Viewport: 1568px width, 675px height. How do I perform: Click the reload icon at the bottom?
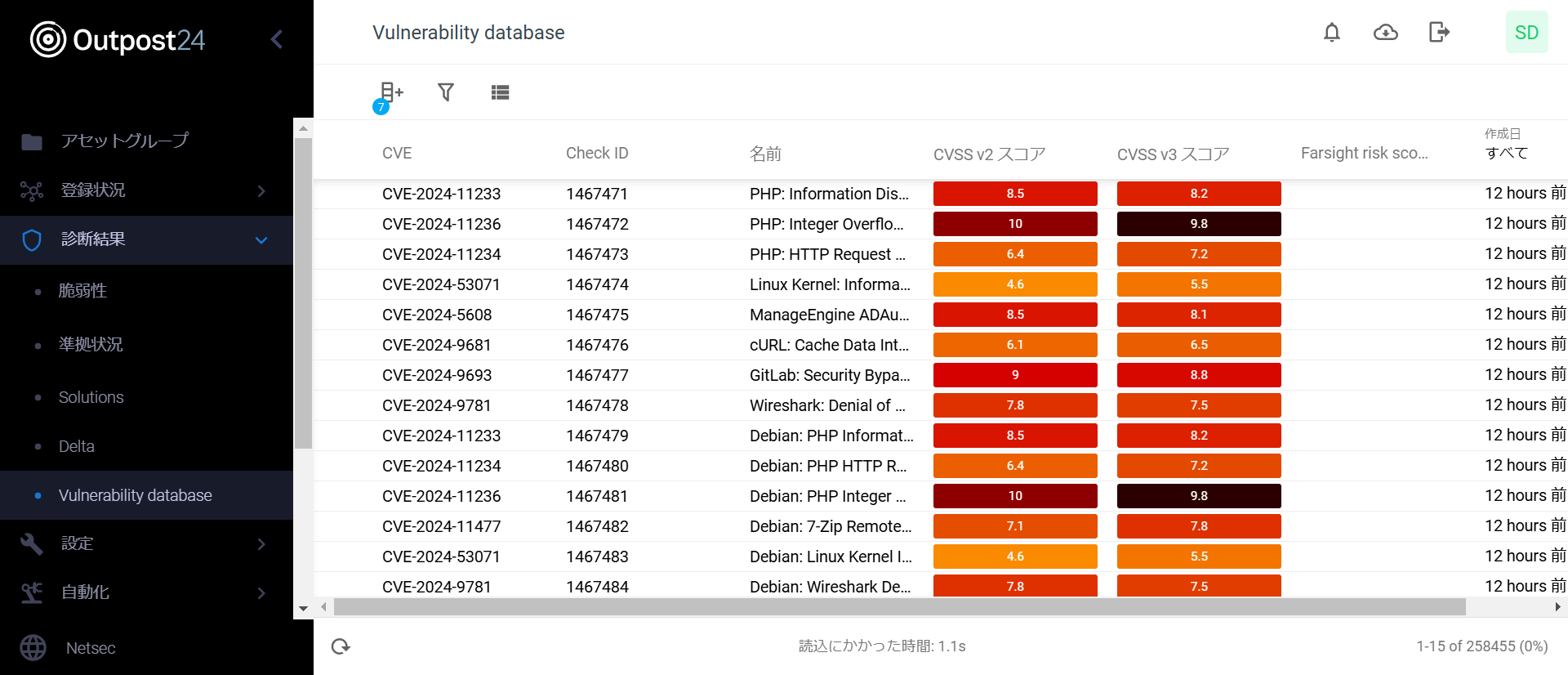(341, 646)
